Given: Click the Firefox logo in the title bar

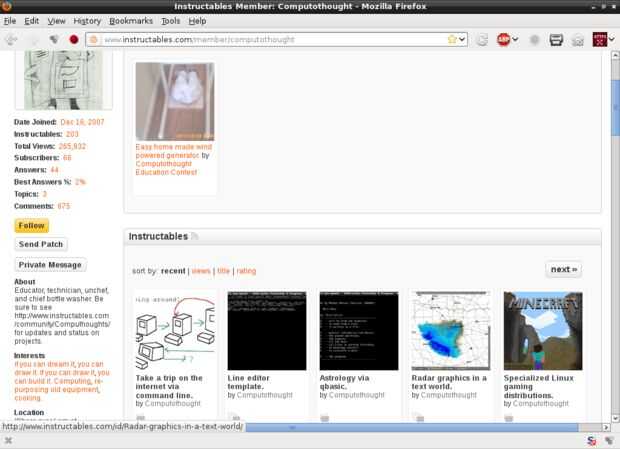Looking at the screenshot, I should (x=7, y=5).
